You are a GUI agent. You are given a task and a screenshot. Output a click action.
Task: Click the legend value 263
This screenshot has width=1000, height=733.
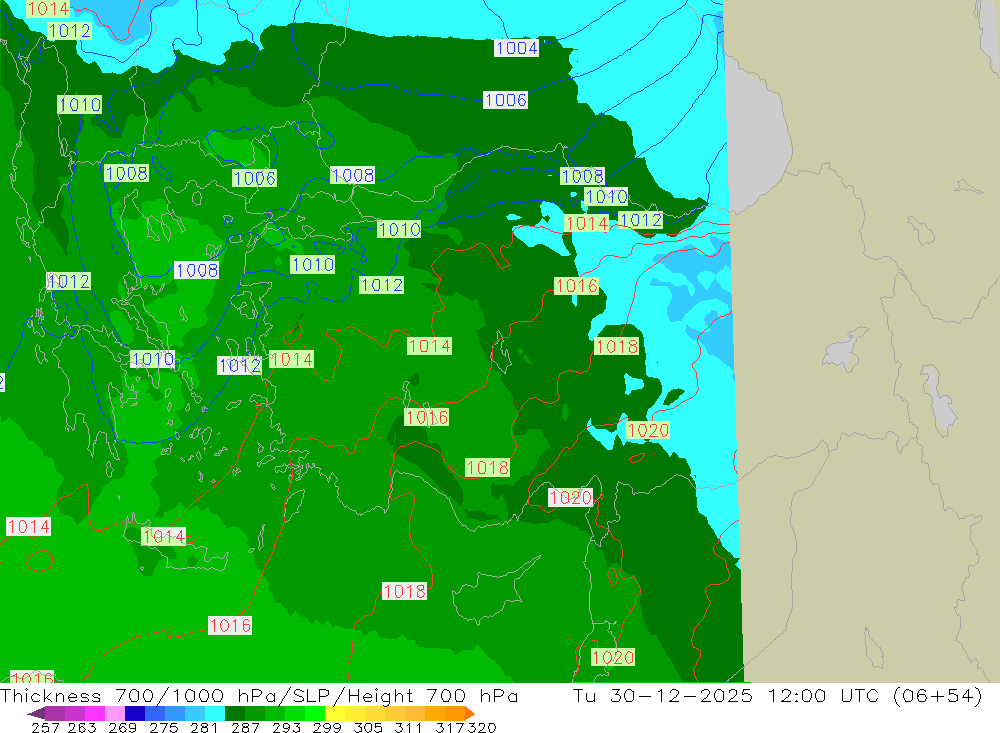pos(82,727)
